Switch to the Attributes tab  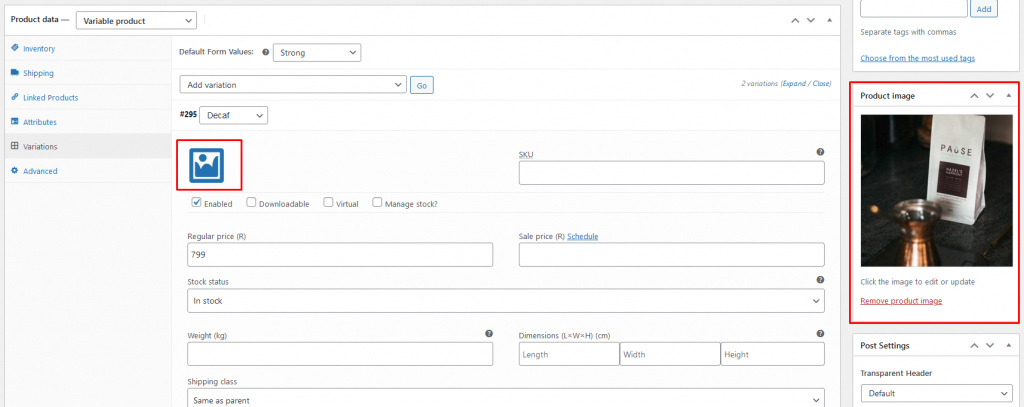click(x=40, y=122)
